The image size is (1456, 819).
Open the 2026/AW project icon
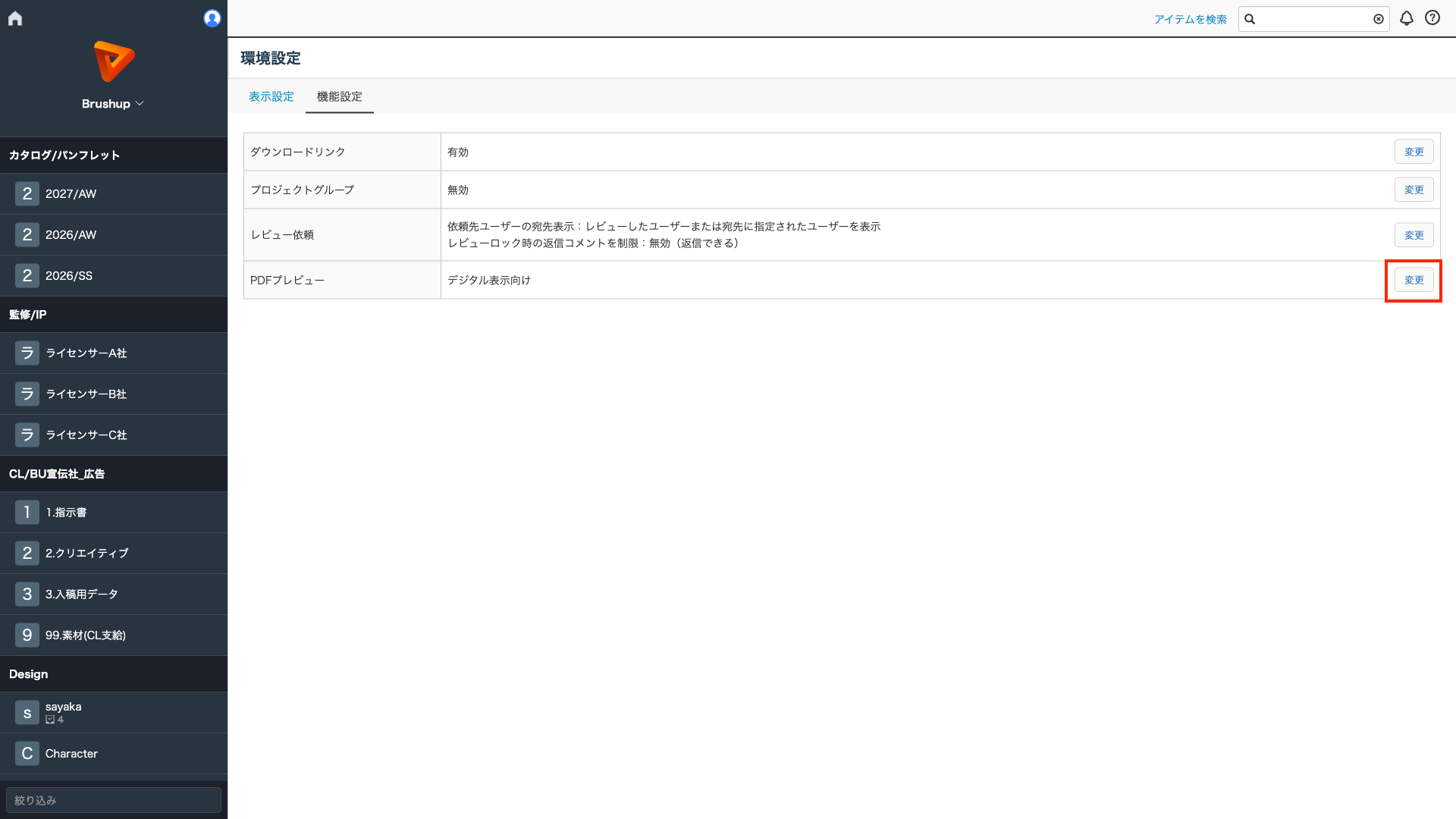pos(27,234)
